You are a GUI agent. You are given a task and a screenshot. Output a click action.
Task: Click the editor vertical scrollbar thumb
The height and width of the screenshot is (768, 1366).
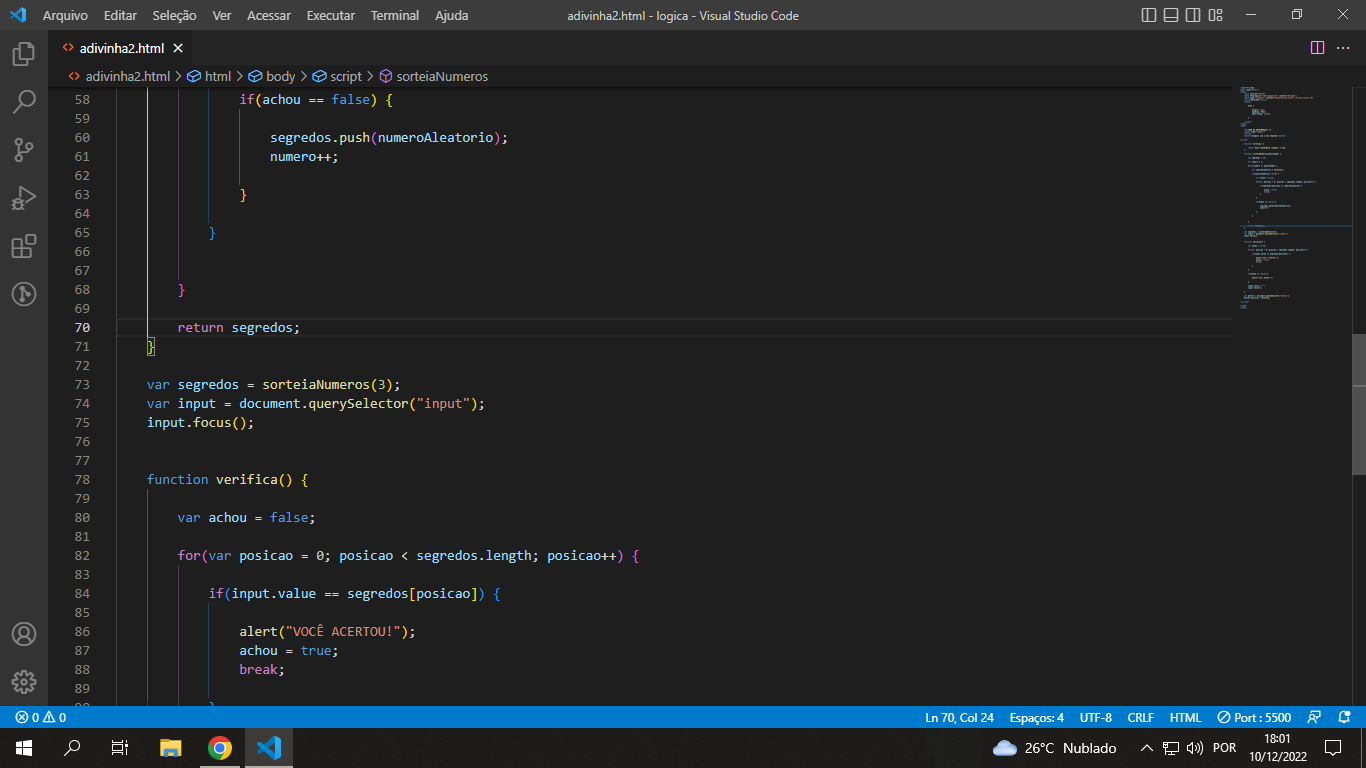tap(1359, 404)
